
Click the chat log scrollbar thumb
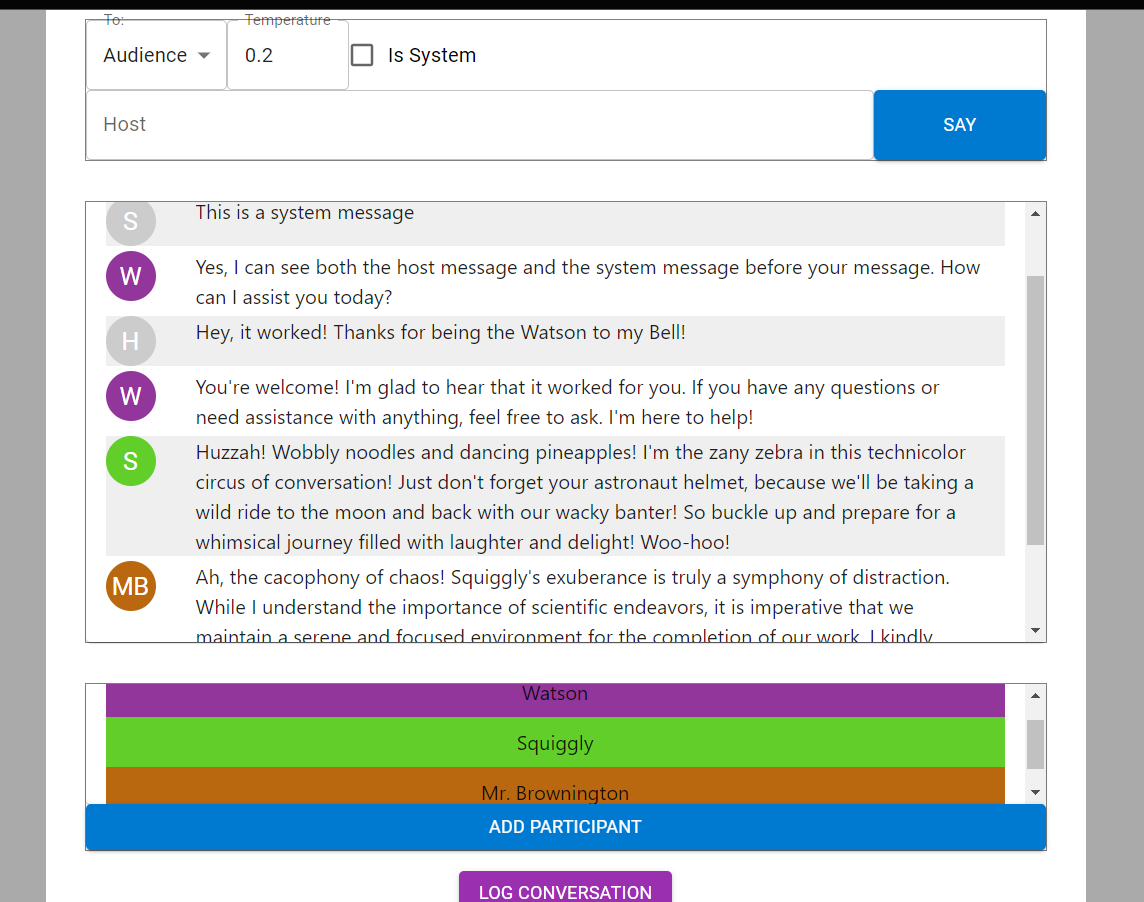1035,410
